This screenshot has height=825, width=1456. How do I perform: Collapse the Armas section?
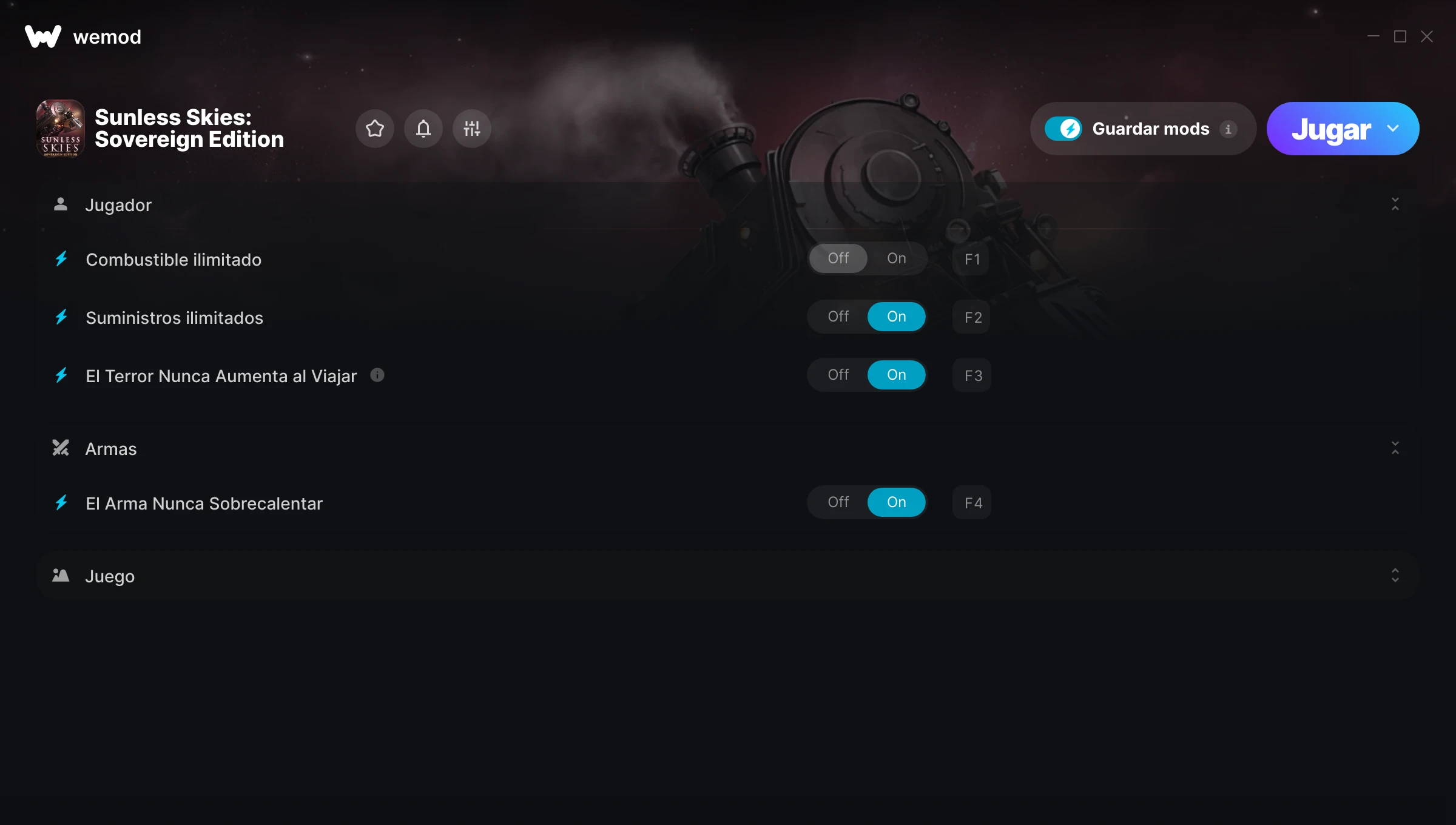1395,448
